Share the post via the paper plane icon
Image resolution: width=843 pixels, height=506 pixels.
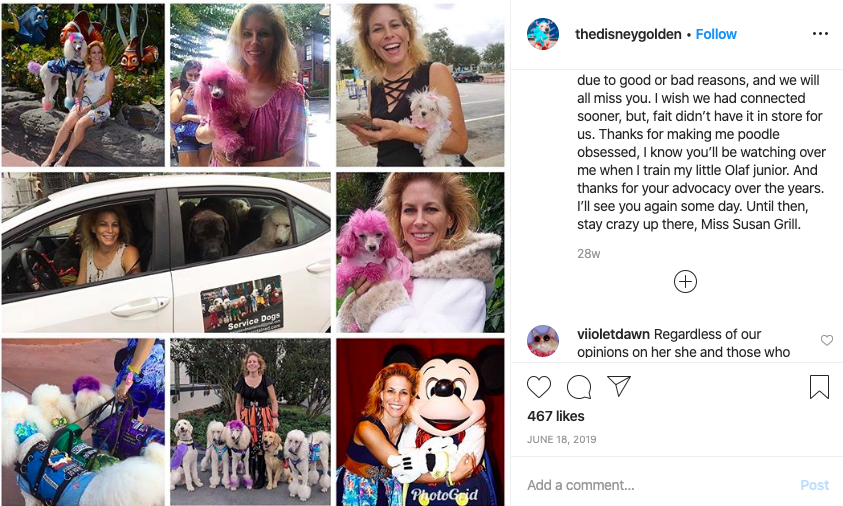click(x=619, y=386)
